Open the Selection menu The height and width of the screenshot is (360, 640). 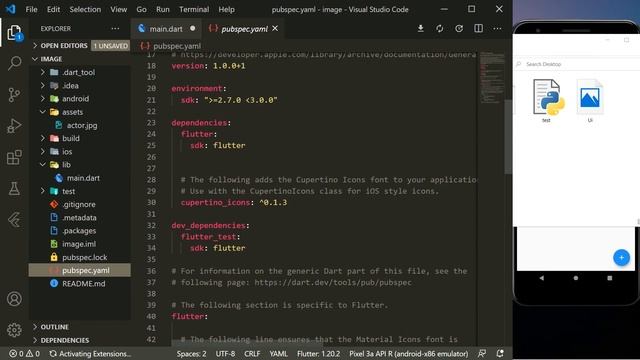click(x=85, y=9)
